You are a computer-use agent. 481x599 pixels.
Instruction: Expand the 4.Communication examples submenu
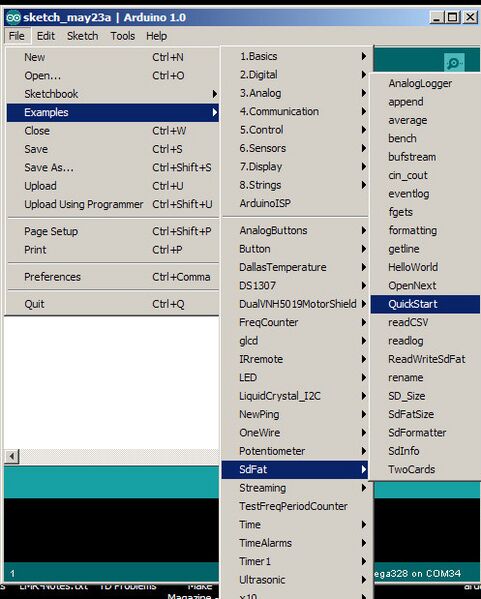tap(295, 112)
